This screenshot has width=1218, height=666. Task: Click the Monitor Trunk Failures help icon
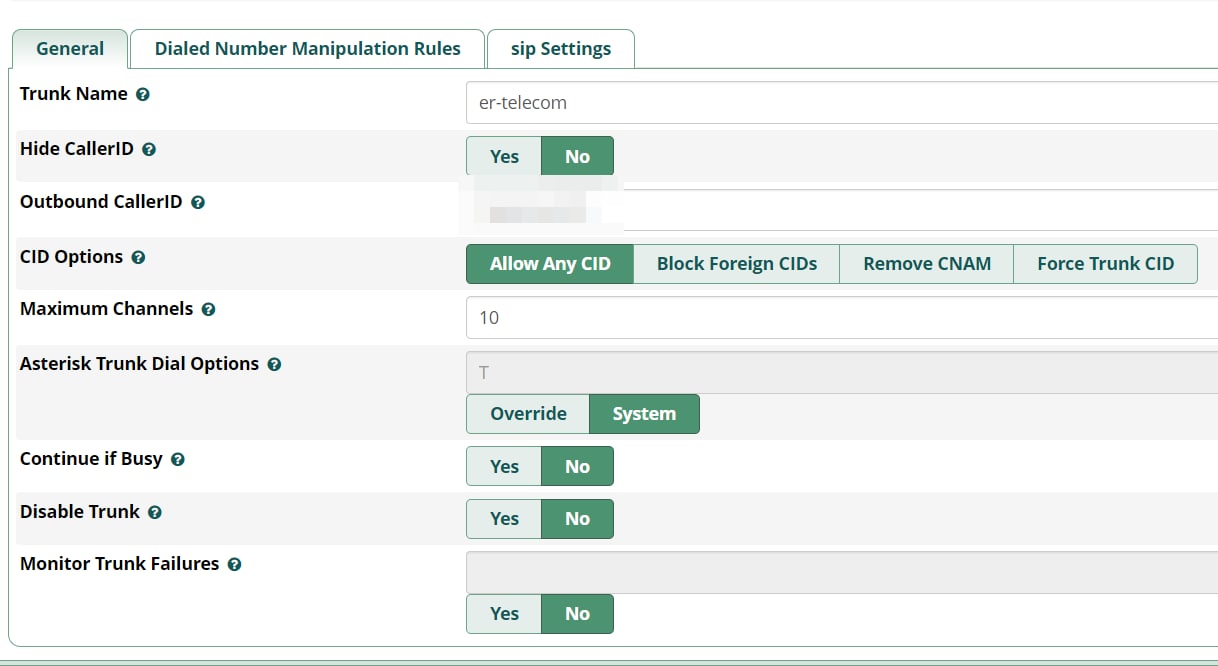click(x=234, y=565)
